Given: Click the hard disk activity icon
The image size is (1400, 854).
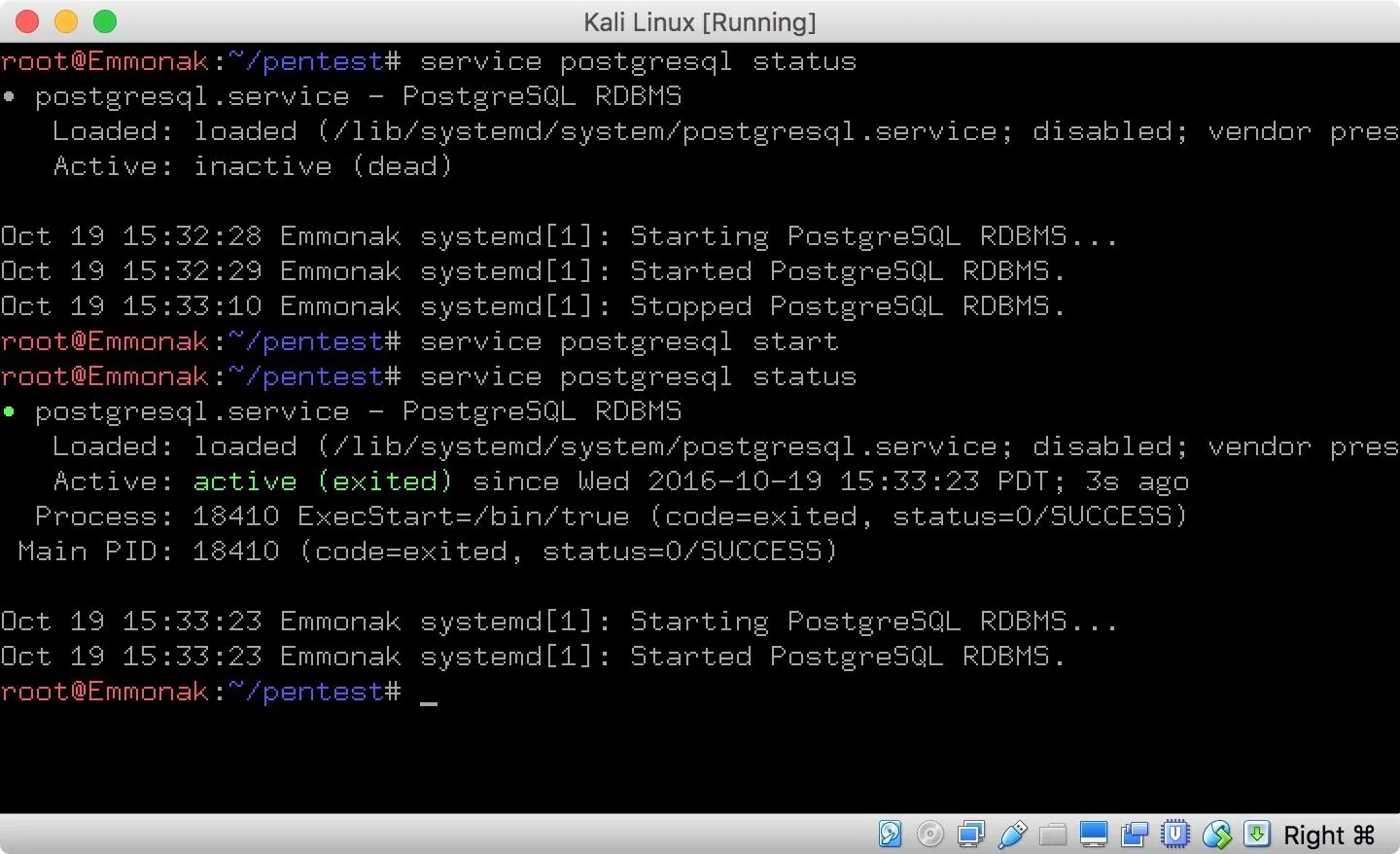Looking at the screenshot, I should click(x=890, y=835).
